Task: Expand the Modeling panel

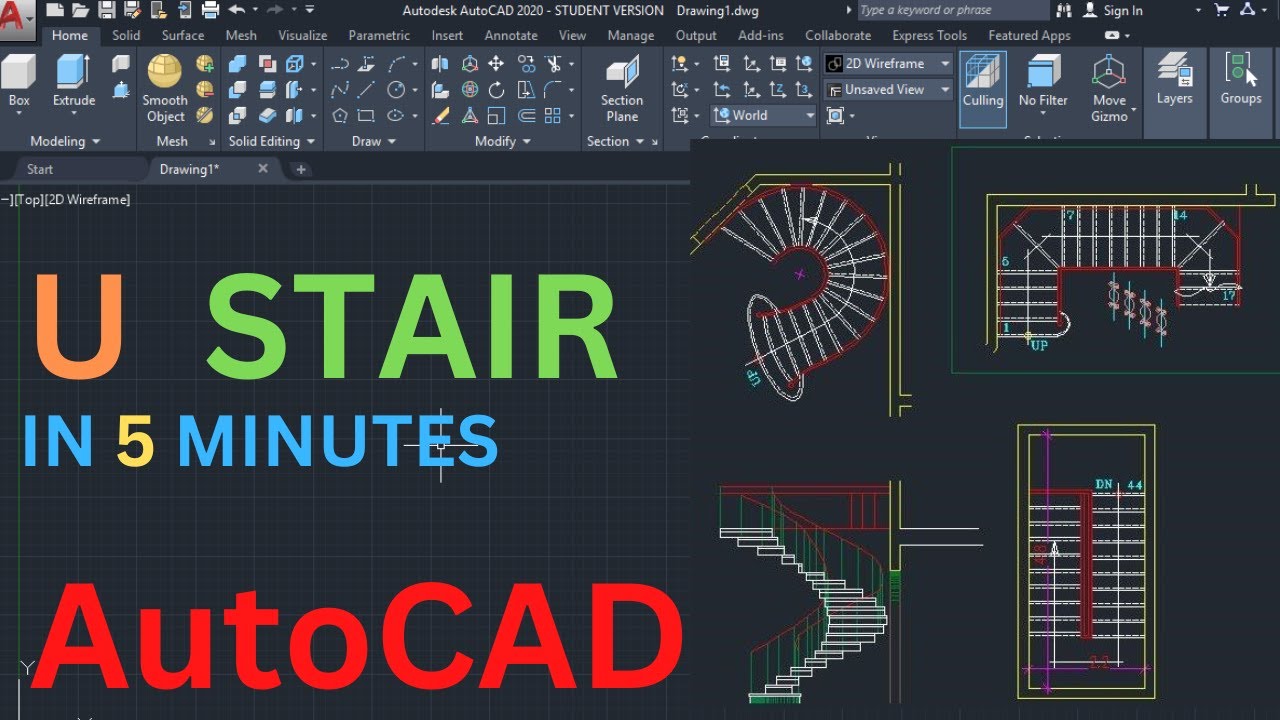Action: click(x=65, y=141)
